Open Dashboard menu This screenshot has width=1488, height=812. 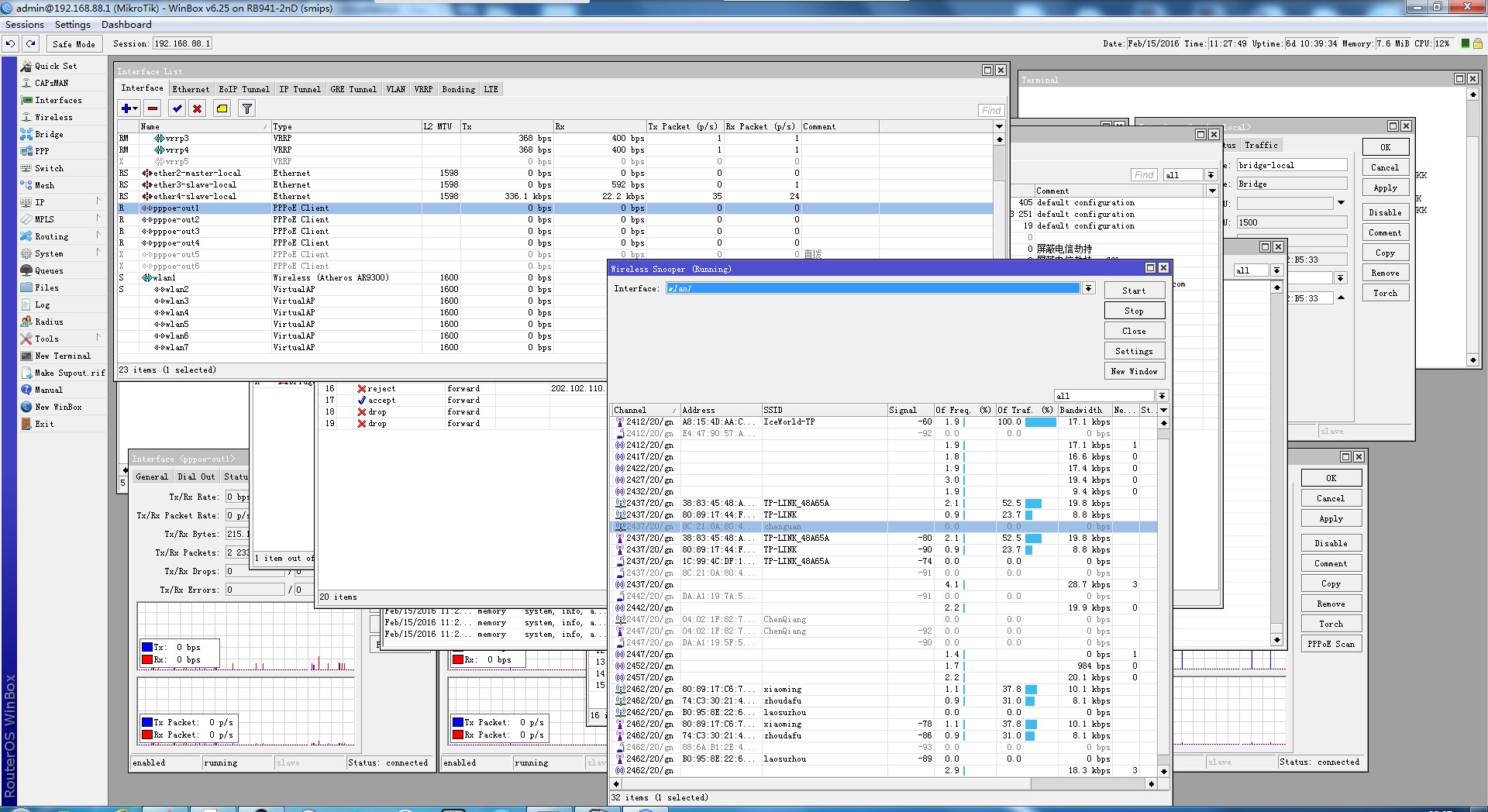pos(126,25)
